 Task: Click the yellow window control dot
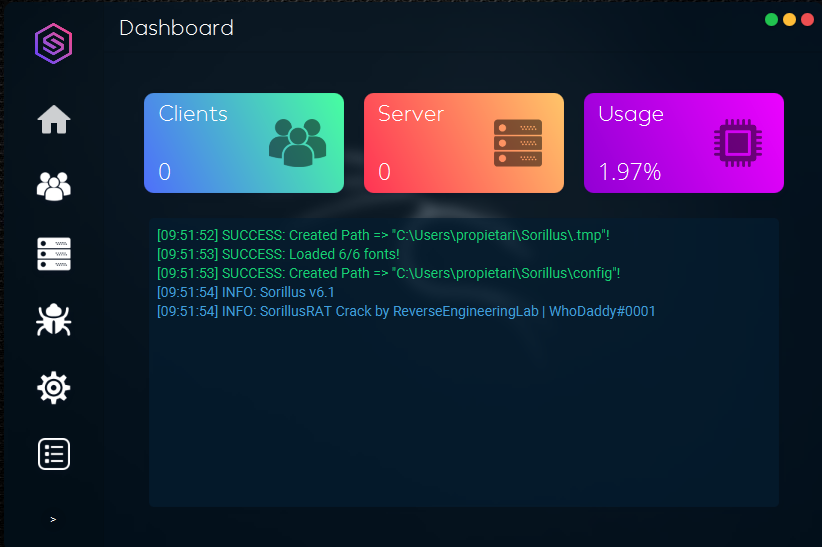[x=789, y=19]
